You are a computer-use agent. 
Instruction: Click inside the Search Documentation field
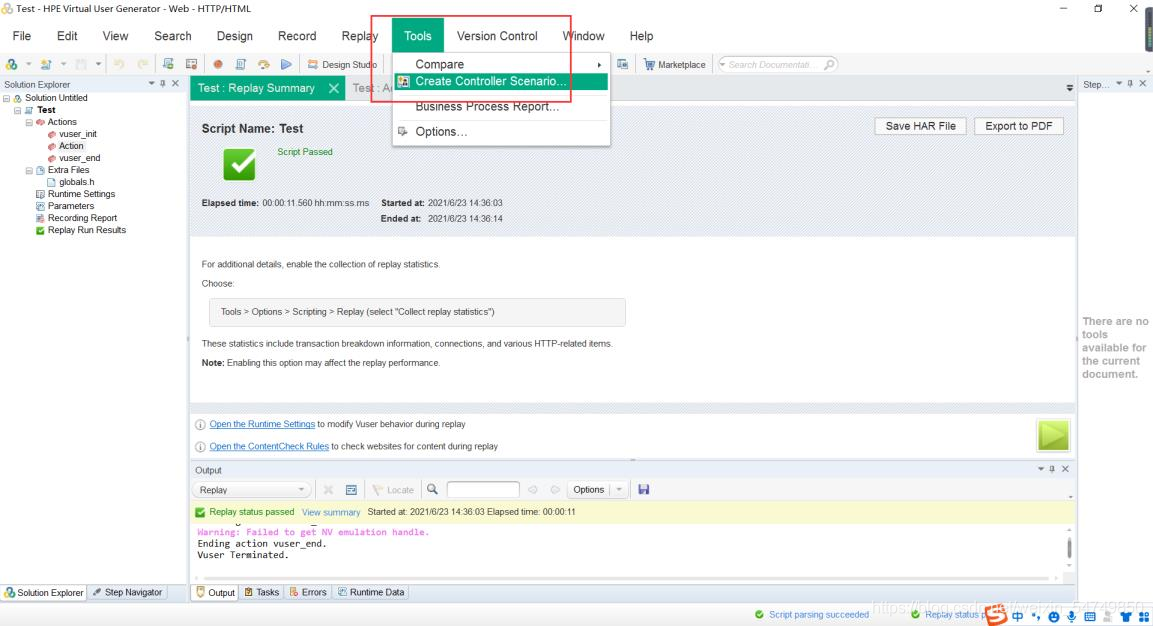coord(773,64)
